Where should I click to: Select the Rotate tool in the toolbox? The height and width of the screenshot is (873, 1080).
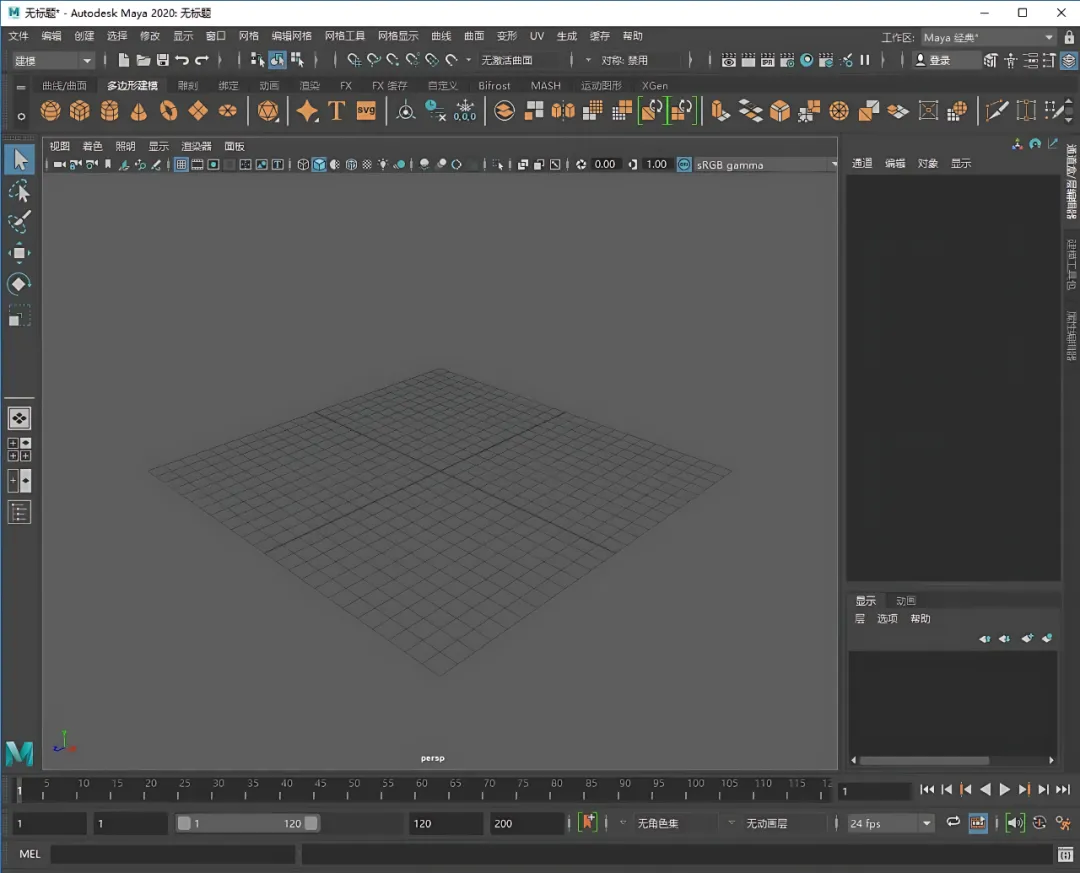(x=19, y=284)
